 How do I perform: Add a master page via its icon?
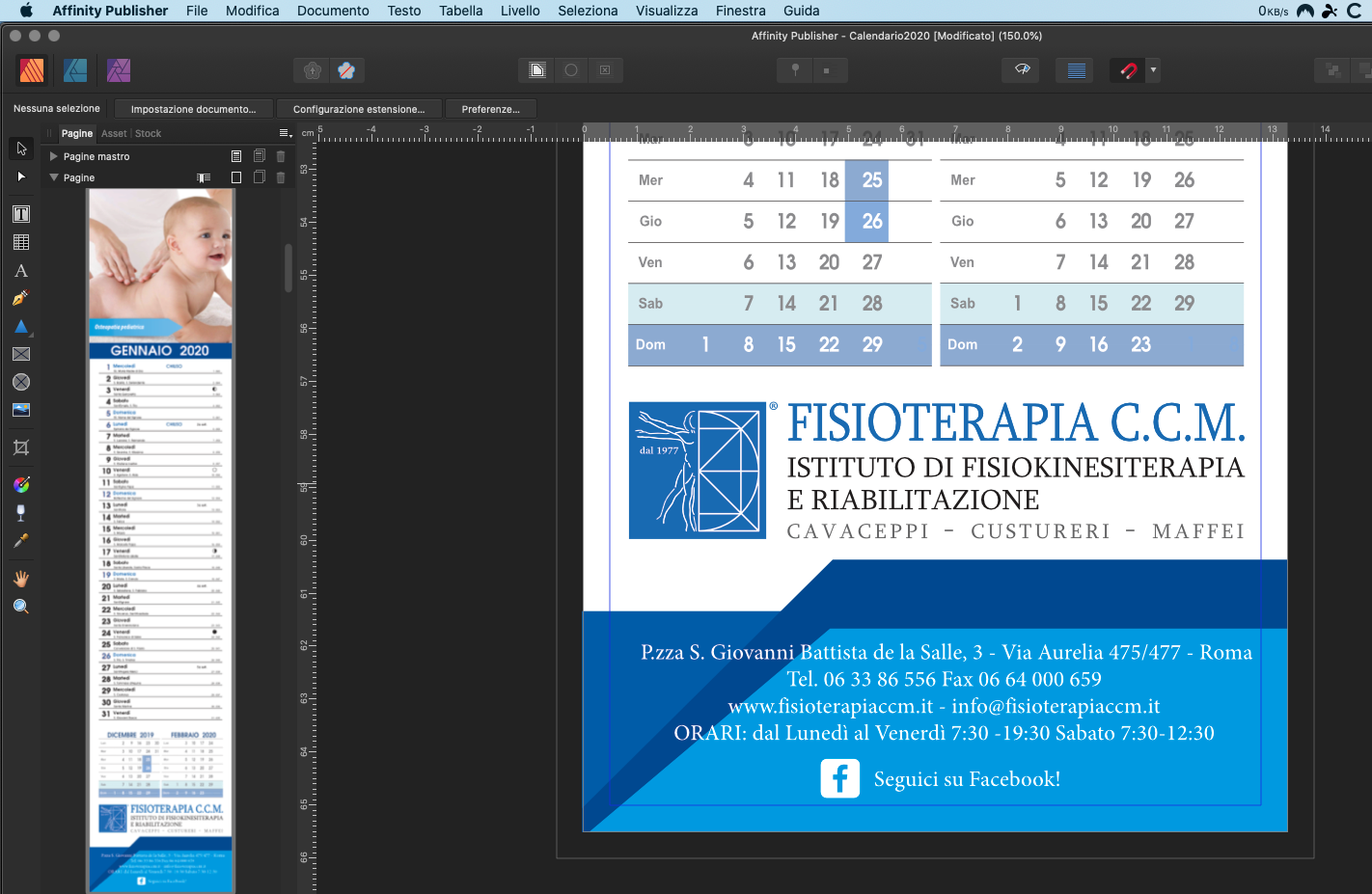coord(236,156)
